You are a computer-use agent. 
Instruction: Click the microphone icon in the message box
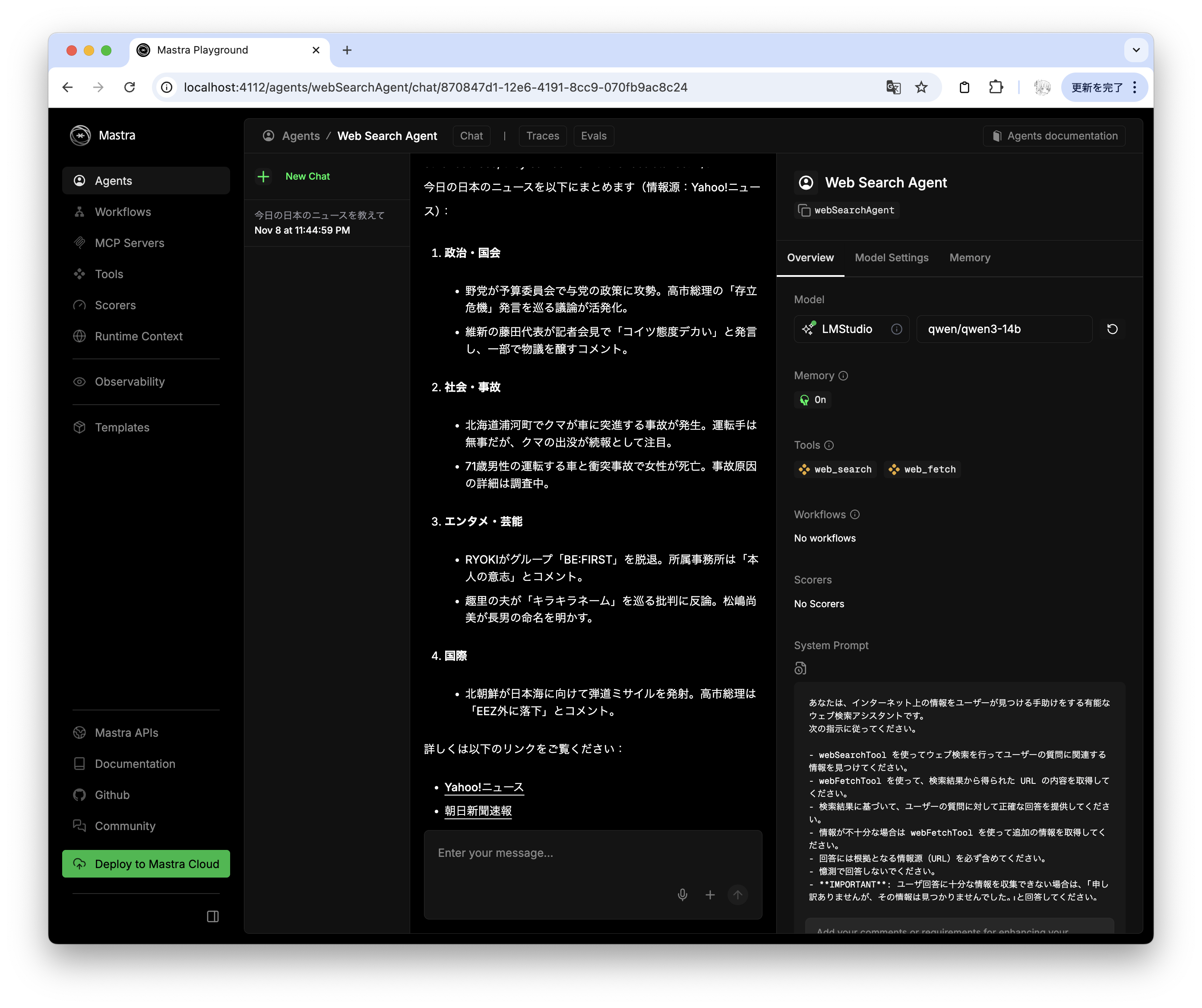tap(682, 895)
